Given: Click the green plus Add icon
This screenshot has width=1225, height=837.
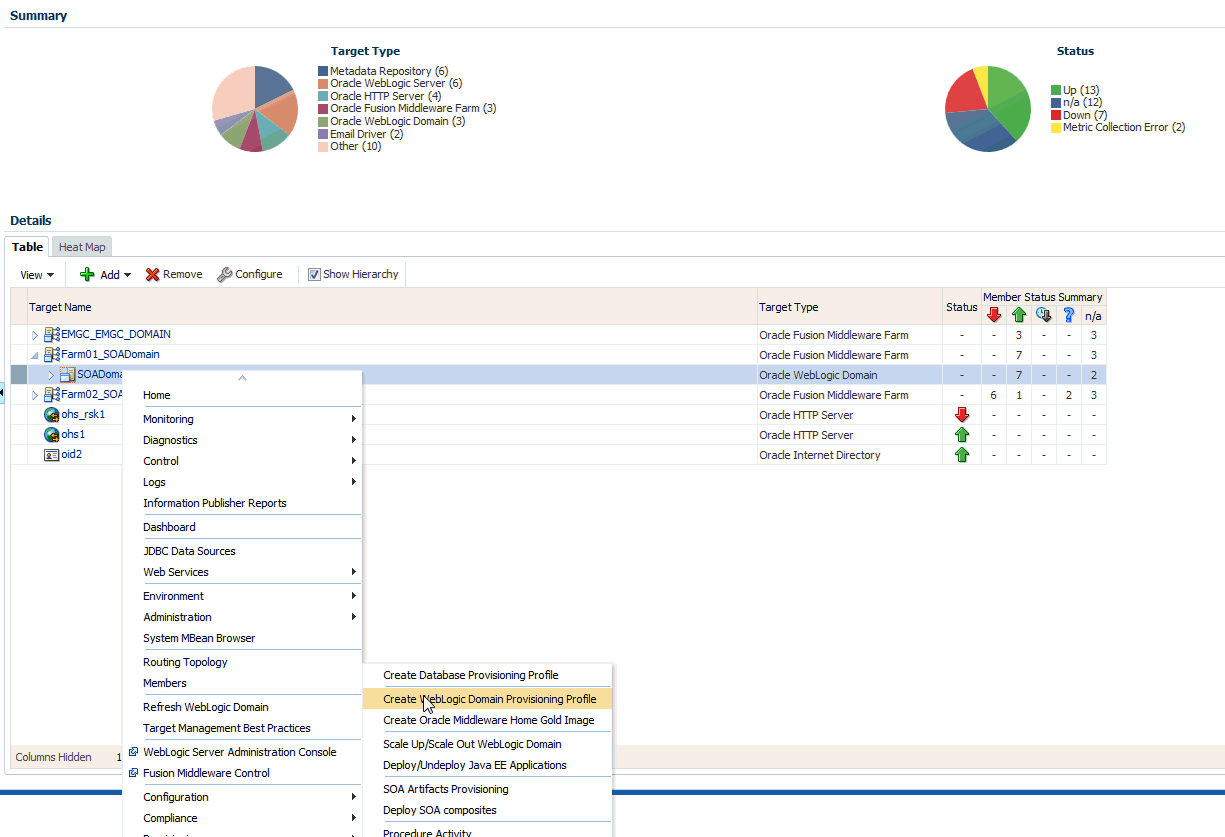Looking at the screenshot, I should tap(87, 274).
